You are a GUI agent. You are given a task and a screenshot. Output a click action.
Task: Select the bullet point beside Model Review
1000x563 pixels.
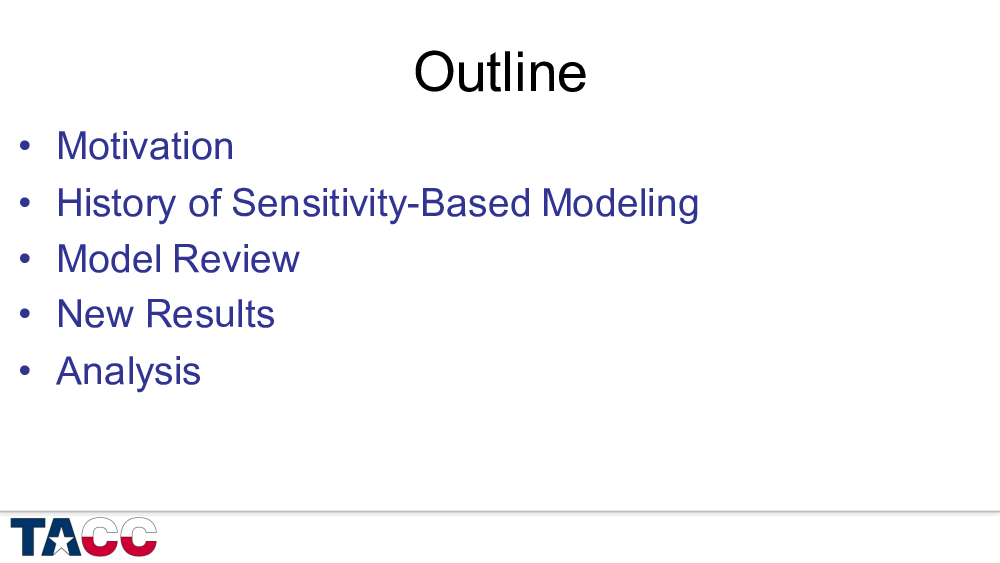(x=25, y=259)
